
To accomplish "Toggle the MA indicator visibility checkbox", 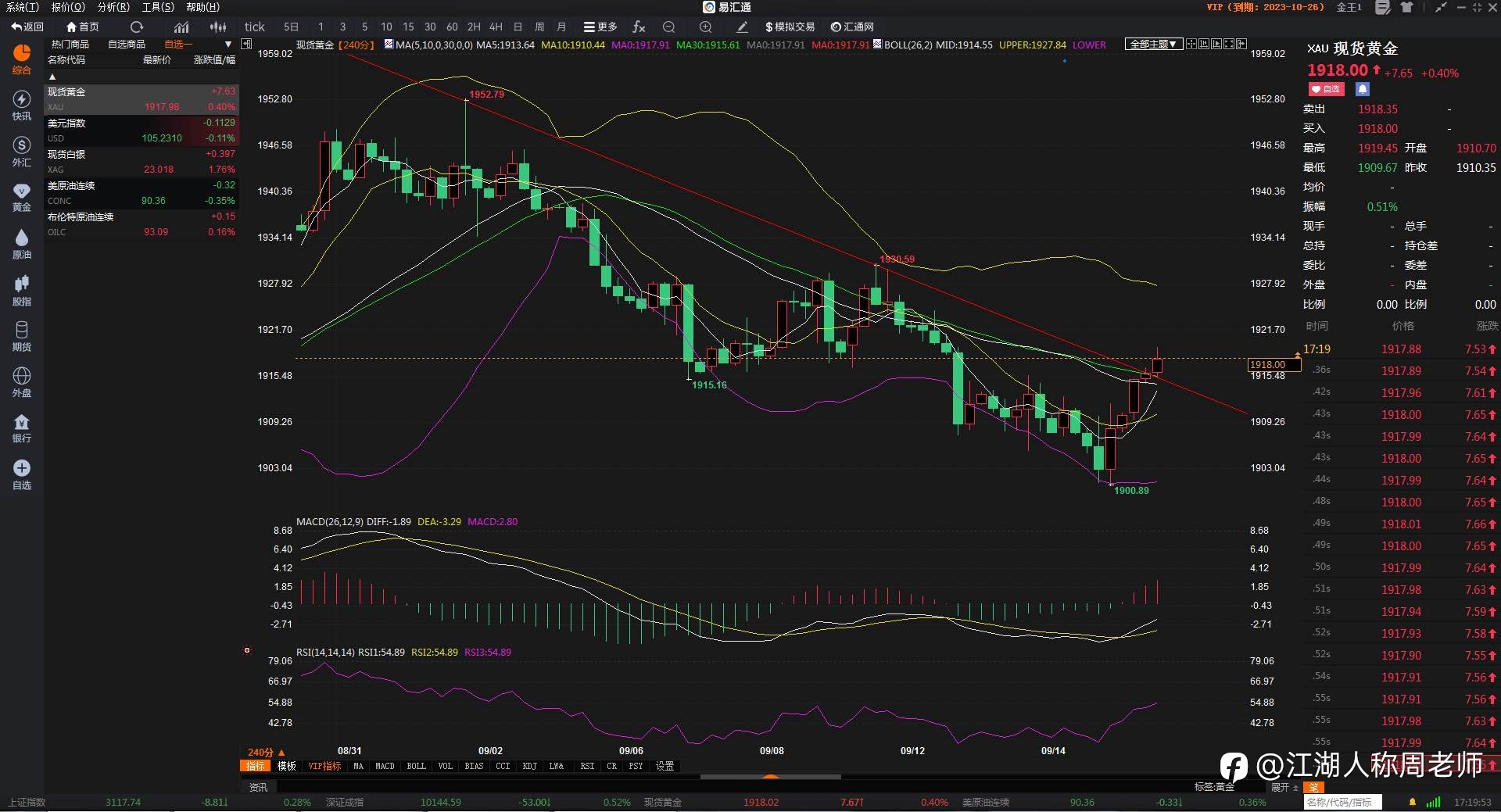I will coord(389,45).
